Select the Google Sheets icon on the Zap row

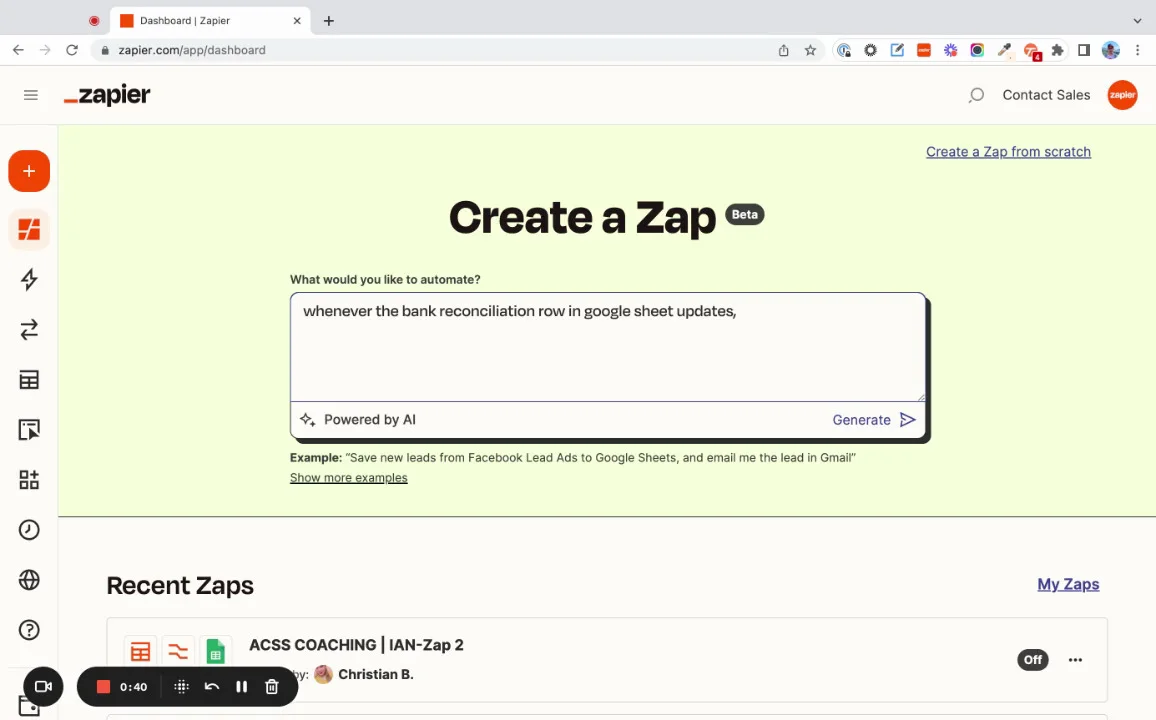point(216,651)
